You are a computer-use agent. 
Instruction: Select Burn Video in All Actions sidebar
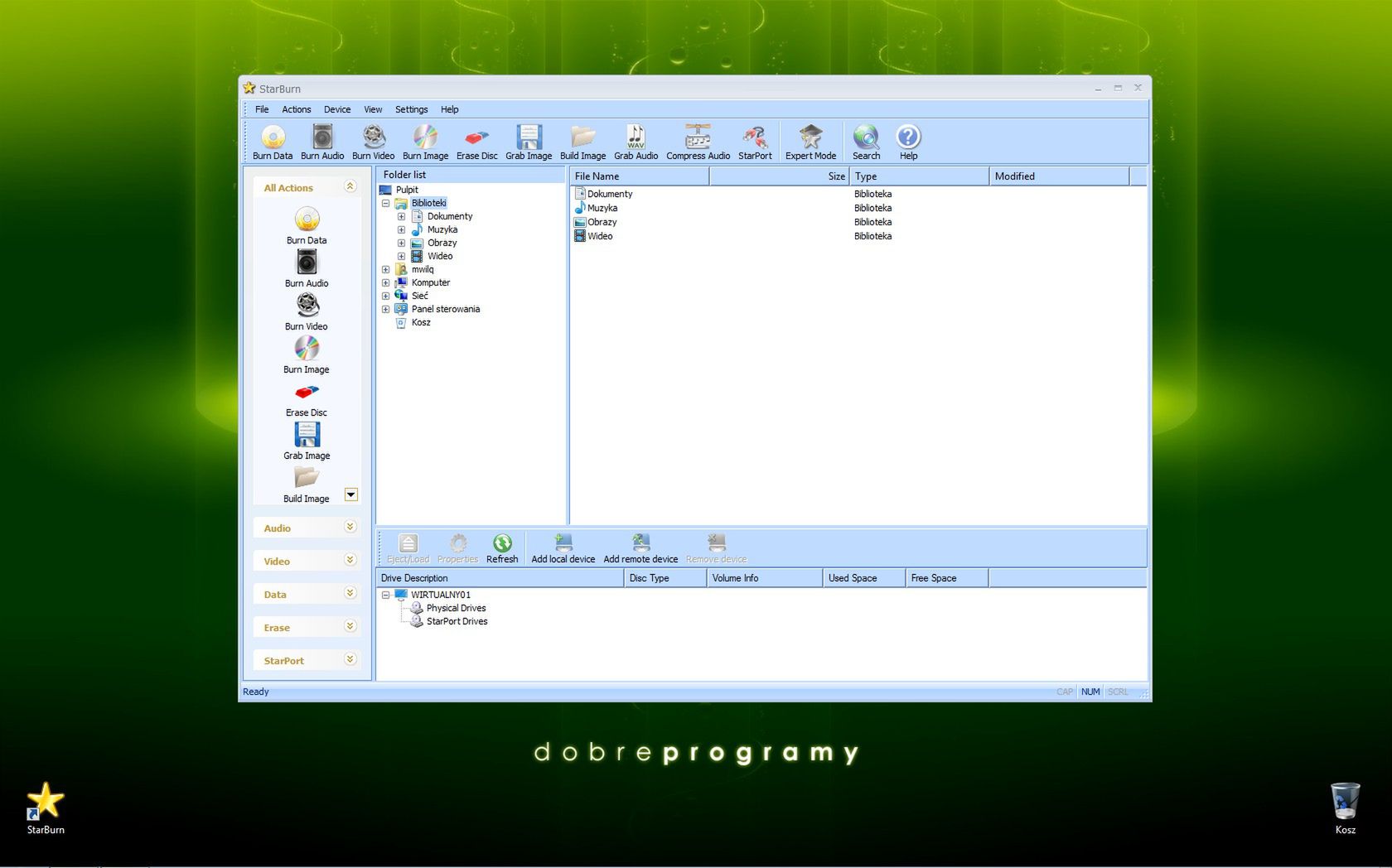click(x=307, y=311)
